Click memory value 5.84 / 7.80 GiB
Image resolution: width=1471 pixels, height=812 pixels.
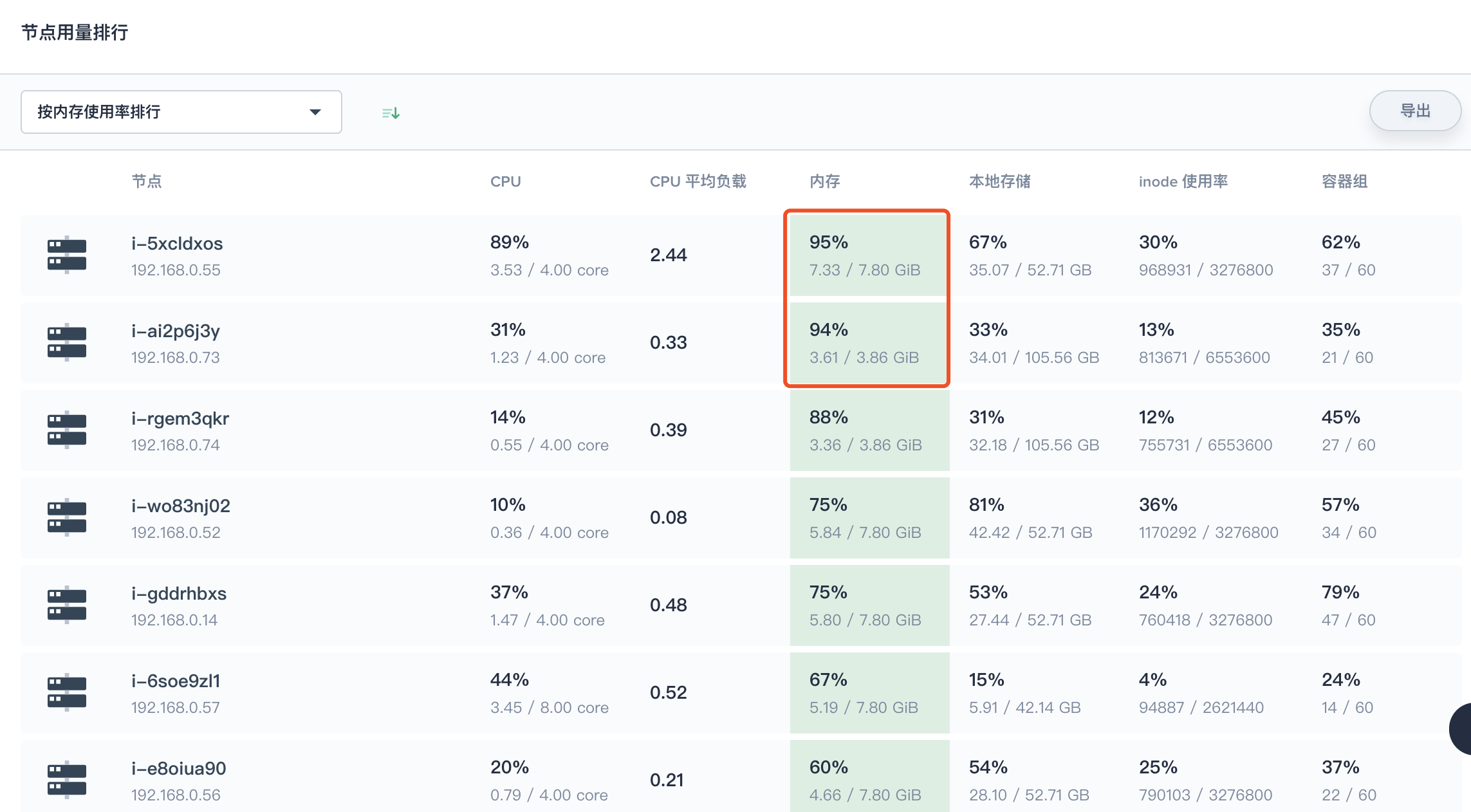[x=865, y=533]
